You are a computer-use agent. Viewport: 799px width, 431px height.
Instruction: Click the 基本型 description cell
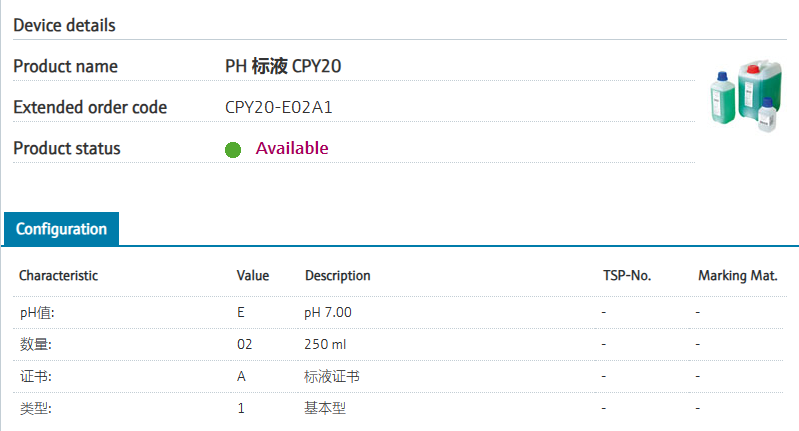(x=325, y=408)
